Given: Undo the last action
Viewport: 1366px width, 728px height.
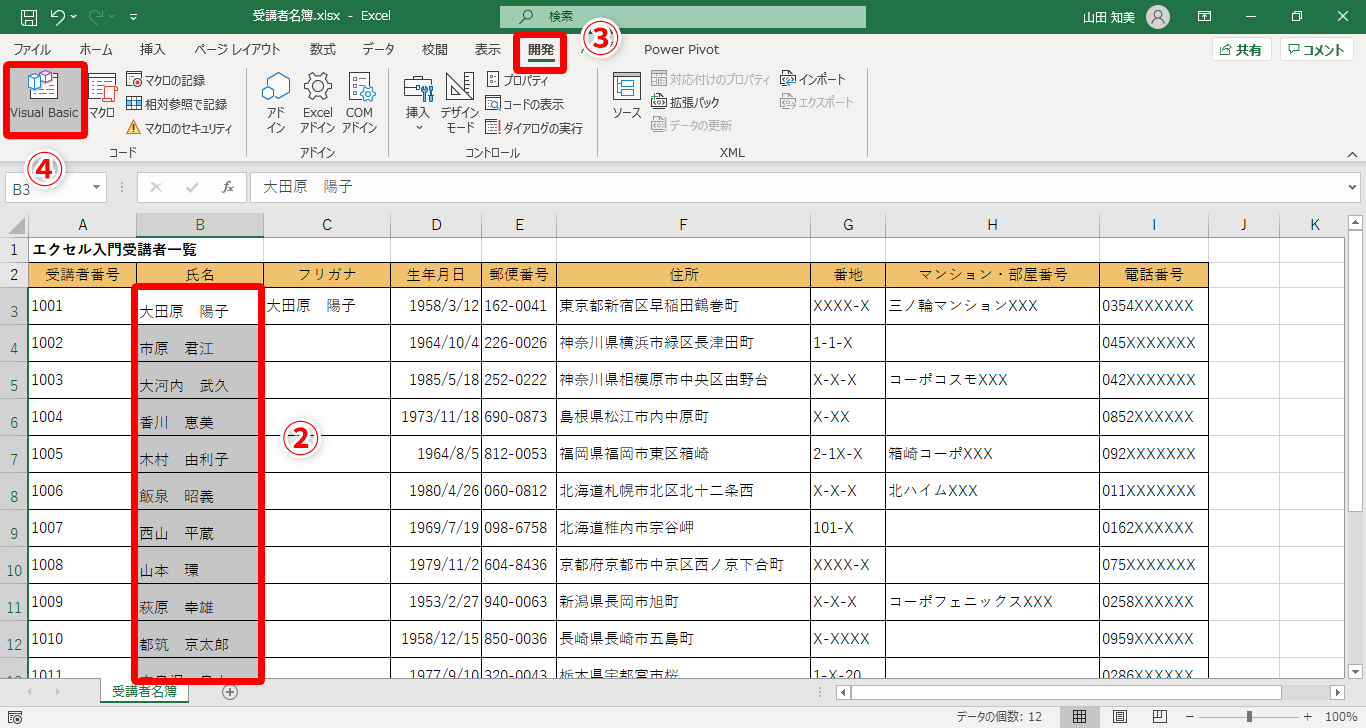Looking at the screenshot, I should pyautogui.click(x=59, y=17).
